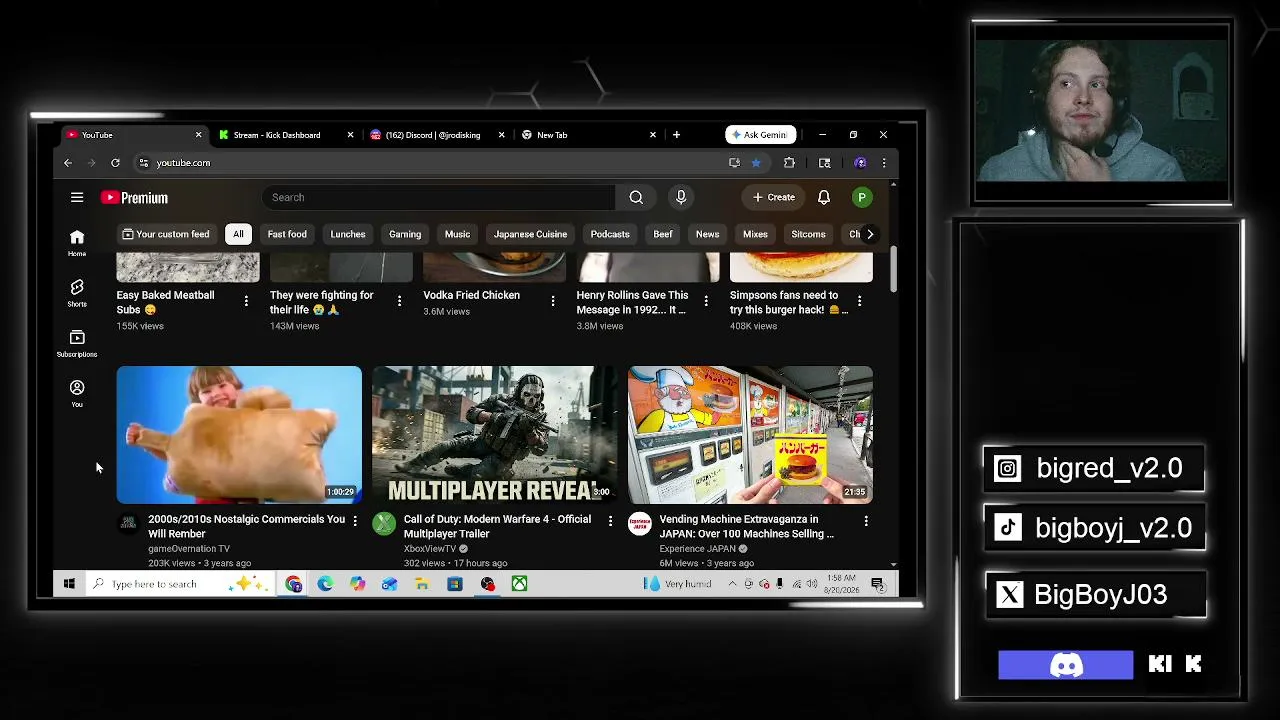Select the Podcasts chip
Viewport: 1280px width, 720px height.
610,234
